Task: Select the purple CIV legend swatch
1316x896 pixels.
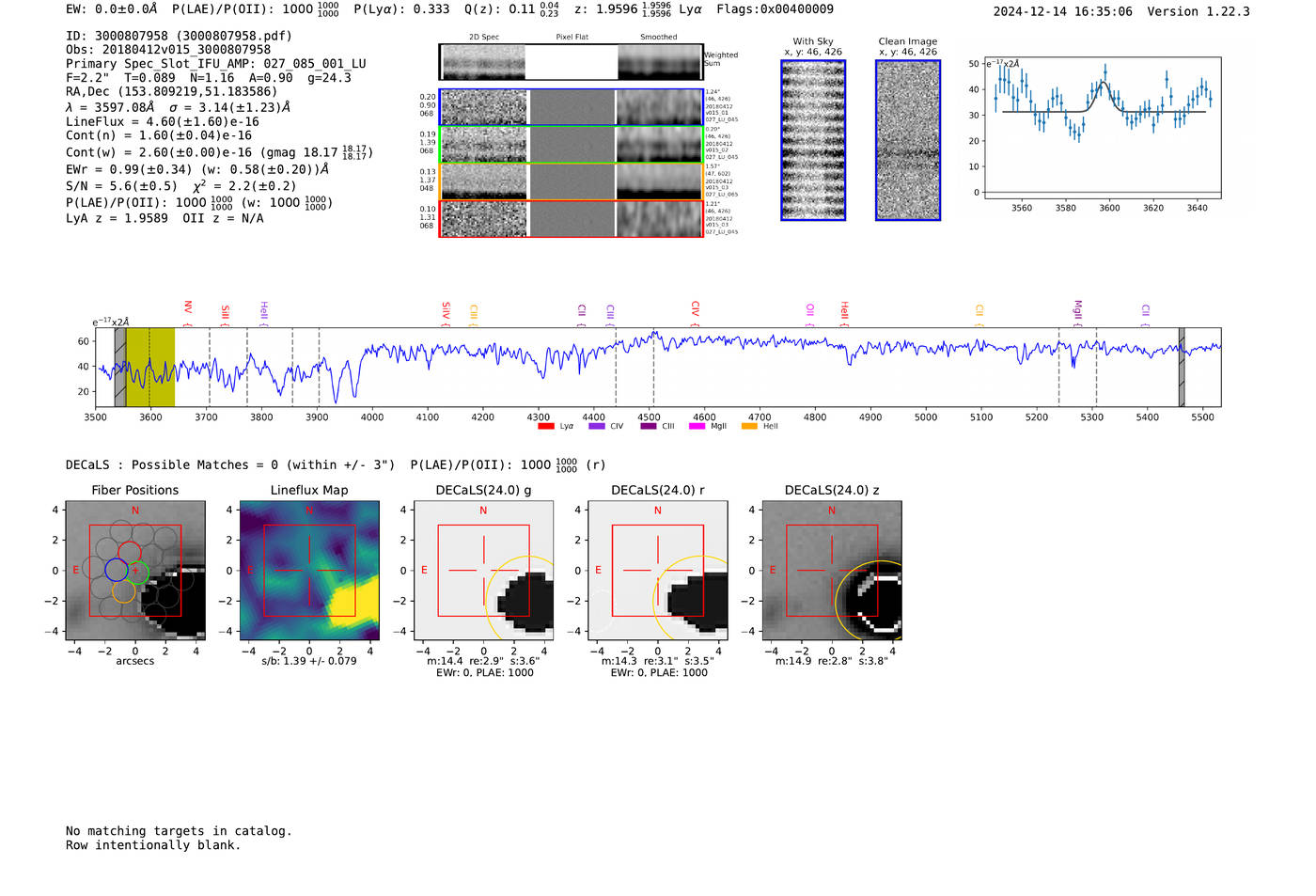Action: tap(596, 426)
